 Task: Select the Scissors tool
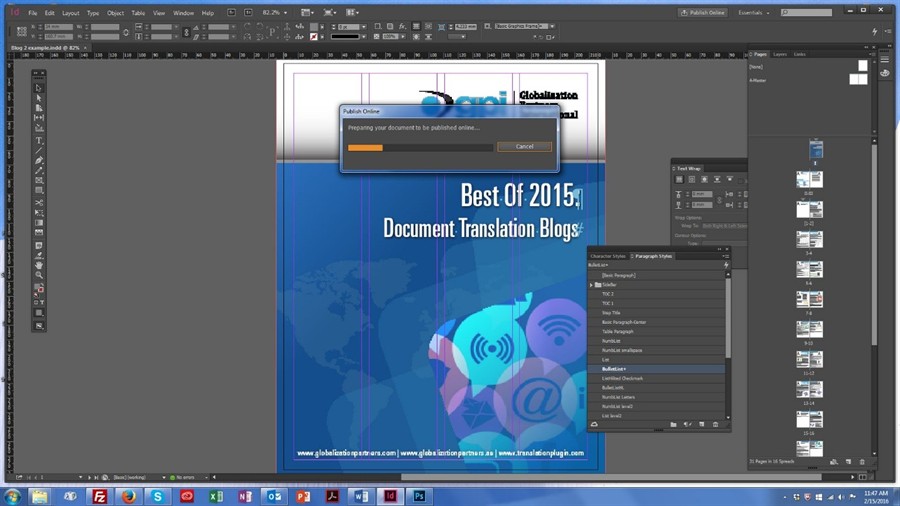coord(38,203)
